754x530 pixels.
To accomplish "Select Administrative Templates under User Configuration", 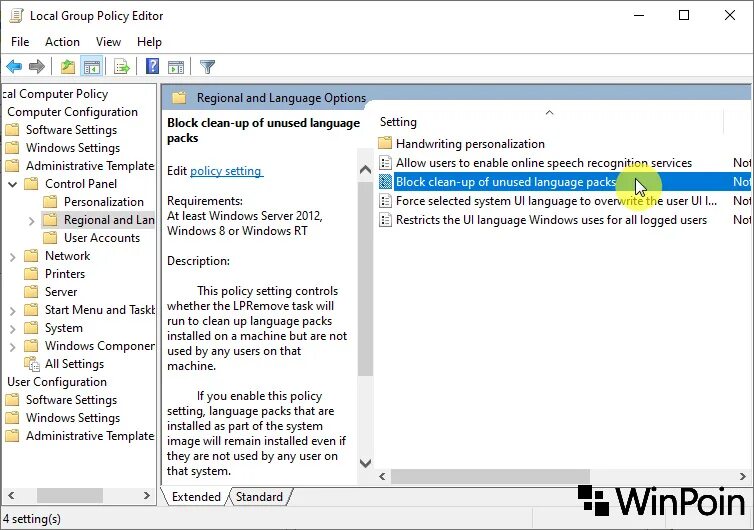I will coord(90,436).
